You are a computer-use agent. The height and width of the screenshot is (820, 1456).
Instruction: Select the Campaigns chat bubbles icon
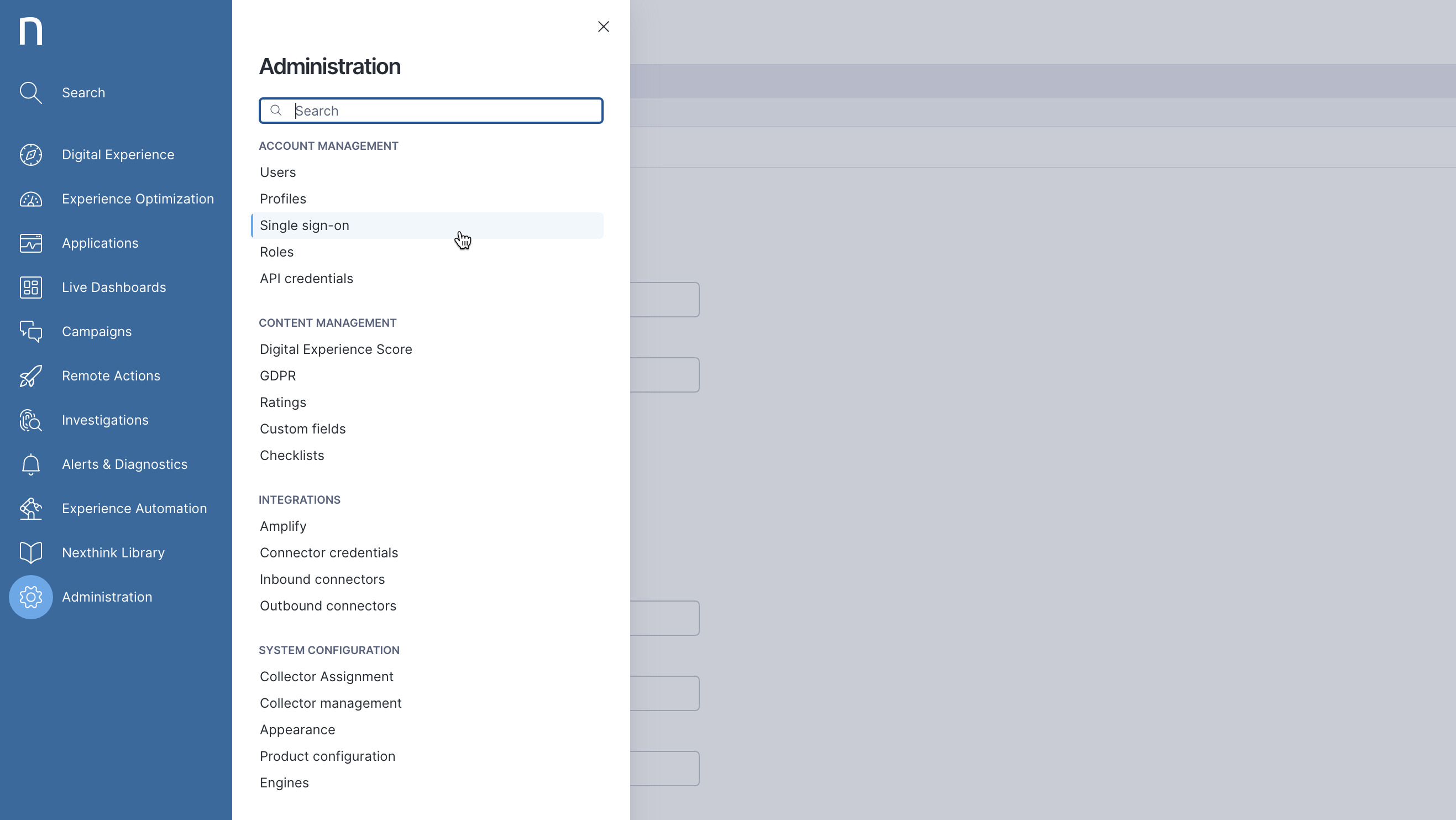[x=30, y=331]
